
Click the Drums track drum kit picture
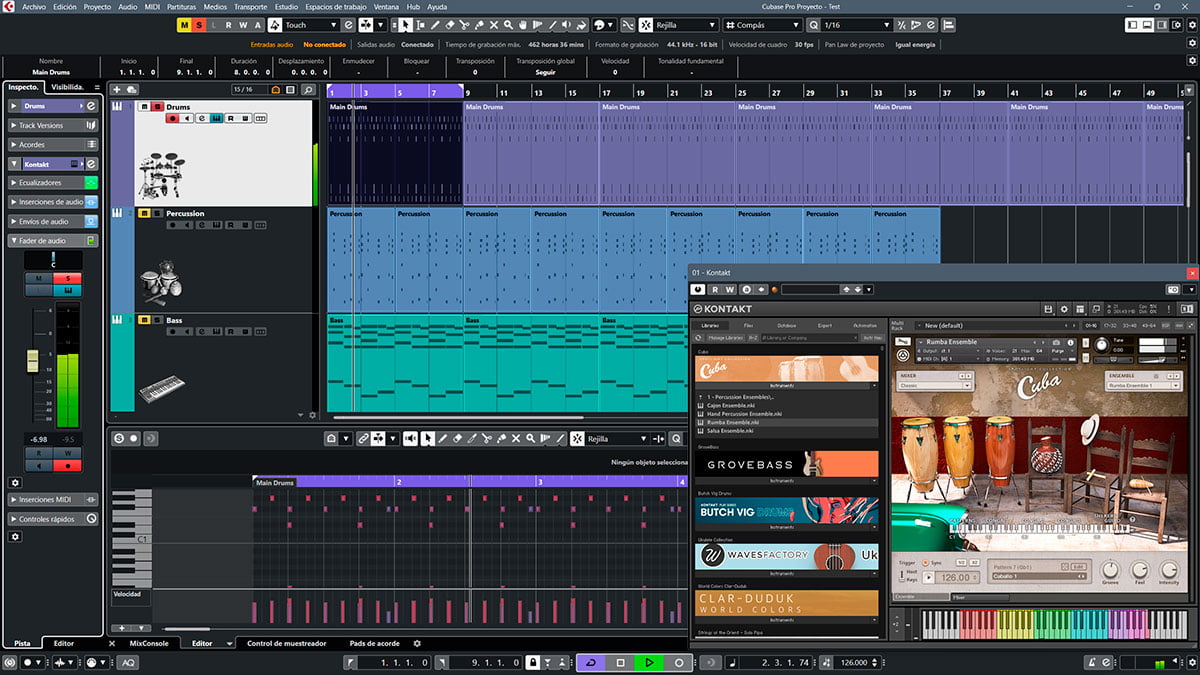(x=162, y=174)
